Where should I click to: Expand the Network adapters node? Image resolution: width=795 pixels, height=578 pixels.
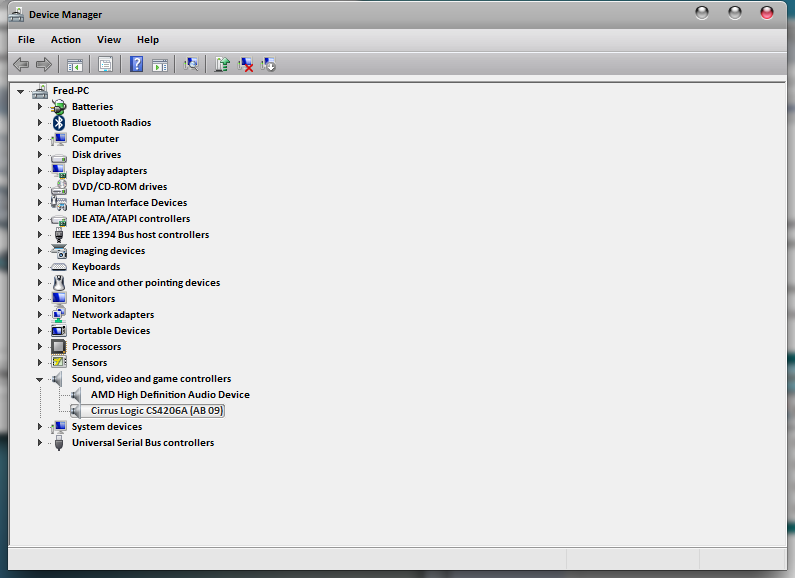(x=40, y=315)
